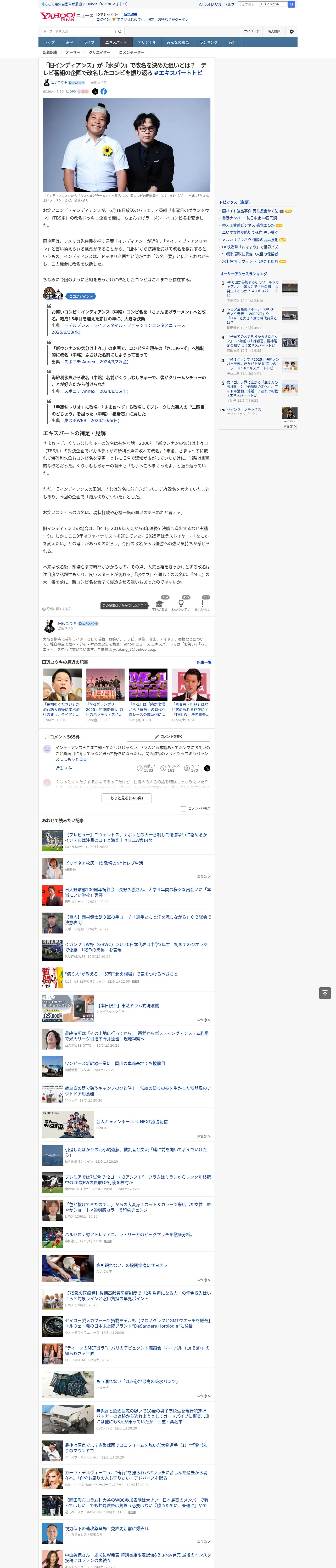
Task: Select the ライブ tab
Action: pyautogui.click(x=89, y=43)
